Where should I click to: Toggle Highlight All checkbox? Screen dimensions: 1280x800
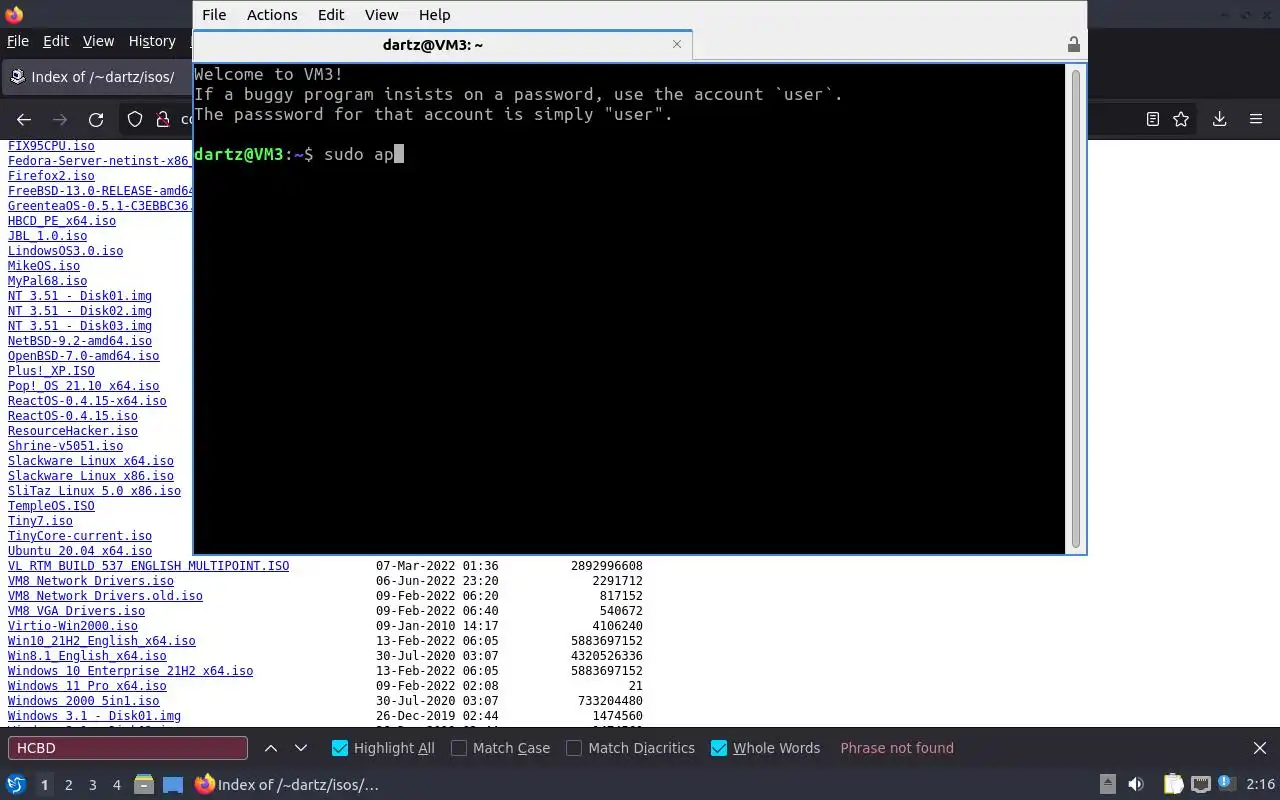tap(382, 748)
